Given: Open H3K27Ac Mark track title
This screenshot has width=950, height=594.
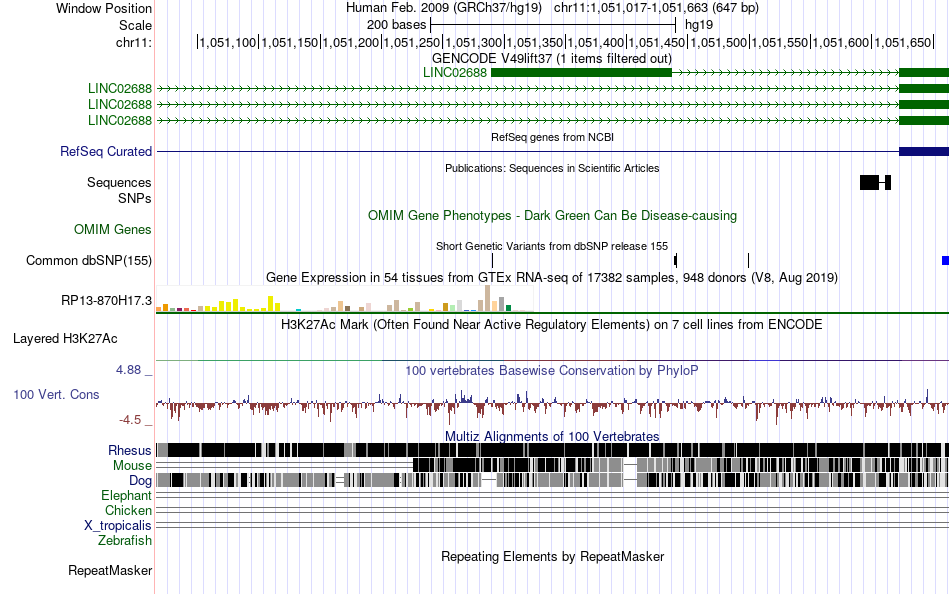Looking at the screenshot, I should (x=551, y=324).
